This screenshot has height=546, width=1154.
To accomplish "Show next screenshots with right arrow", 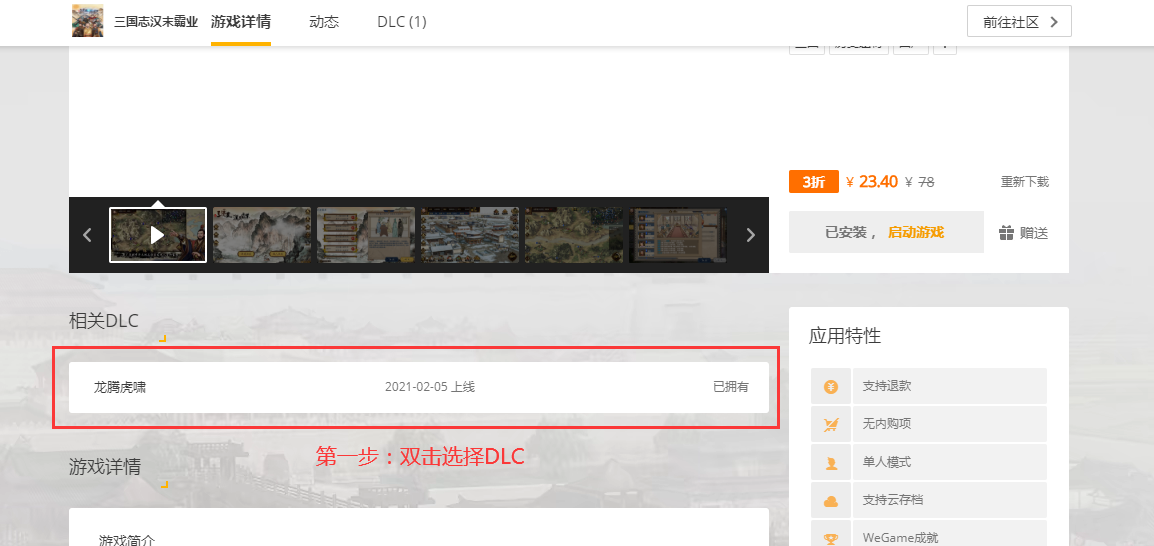I will point(751,235).
